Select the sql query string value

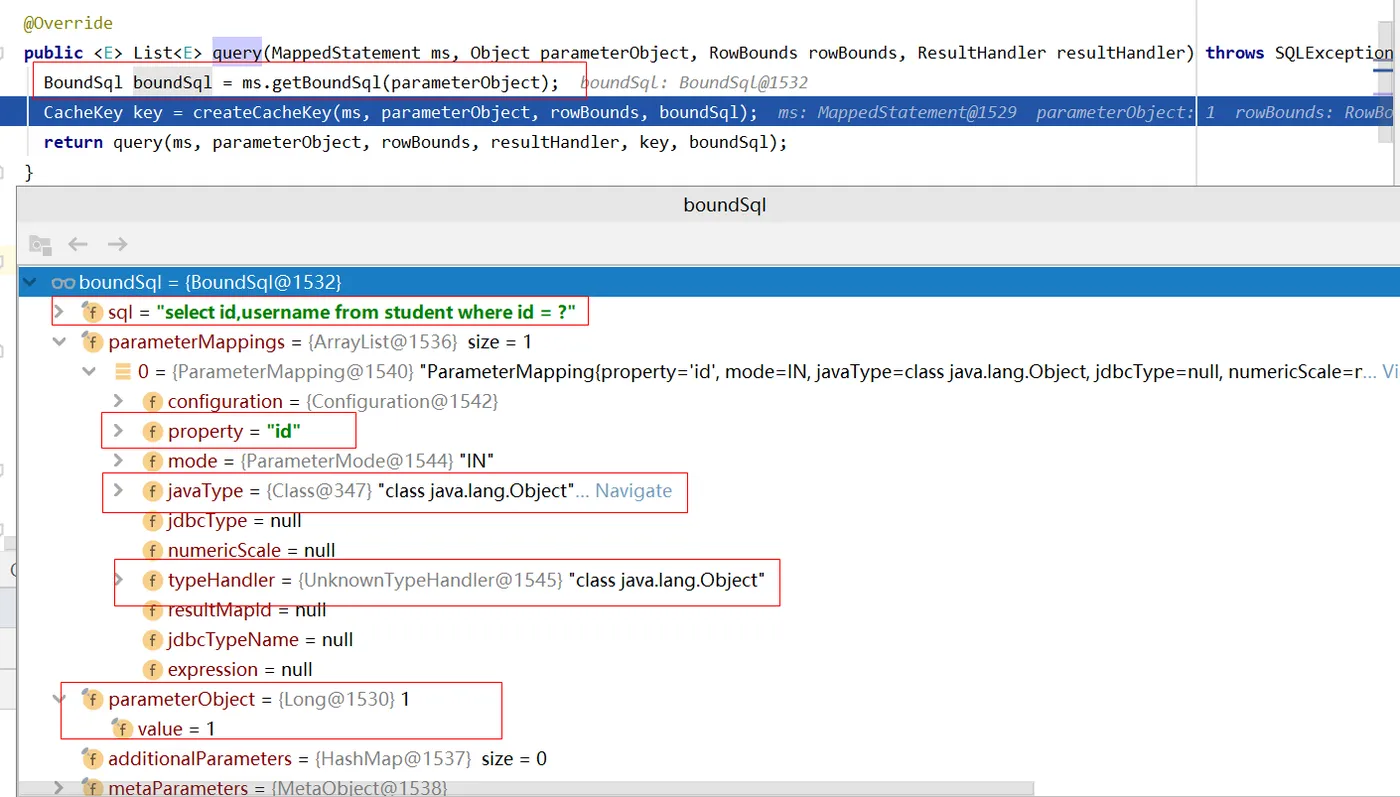pos(366,312)
